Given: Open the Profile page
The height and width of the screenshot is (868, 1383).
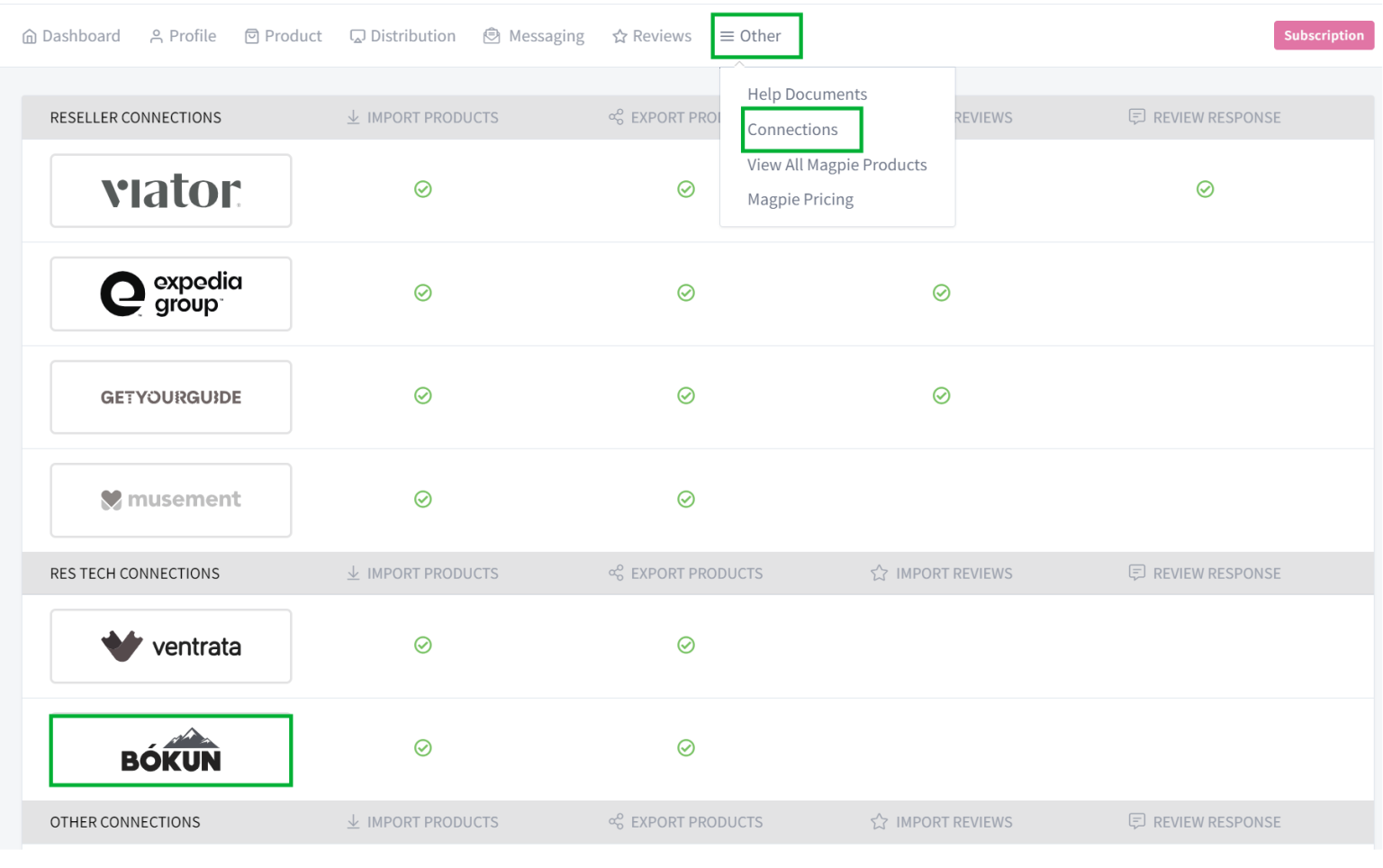Looking at the screenshot, I should coord(183,36).
